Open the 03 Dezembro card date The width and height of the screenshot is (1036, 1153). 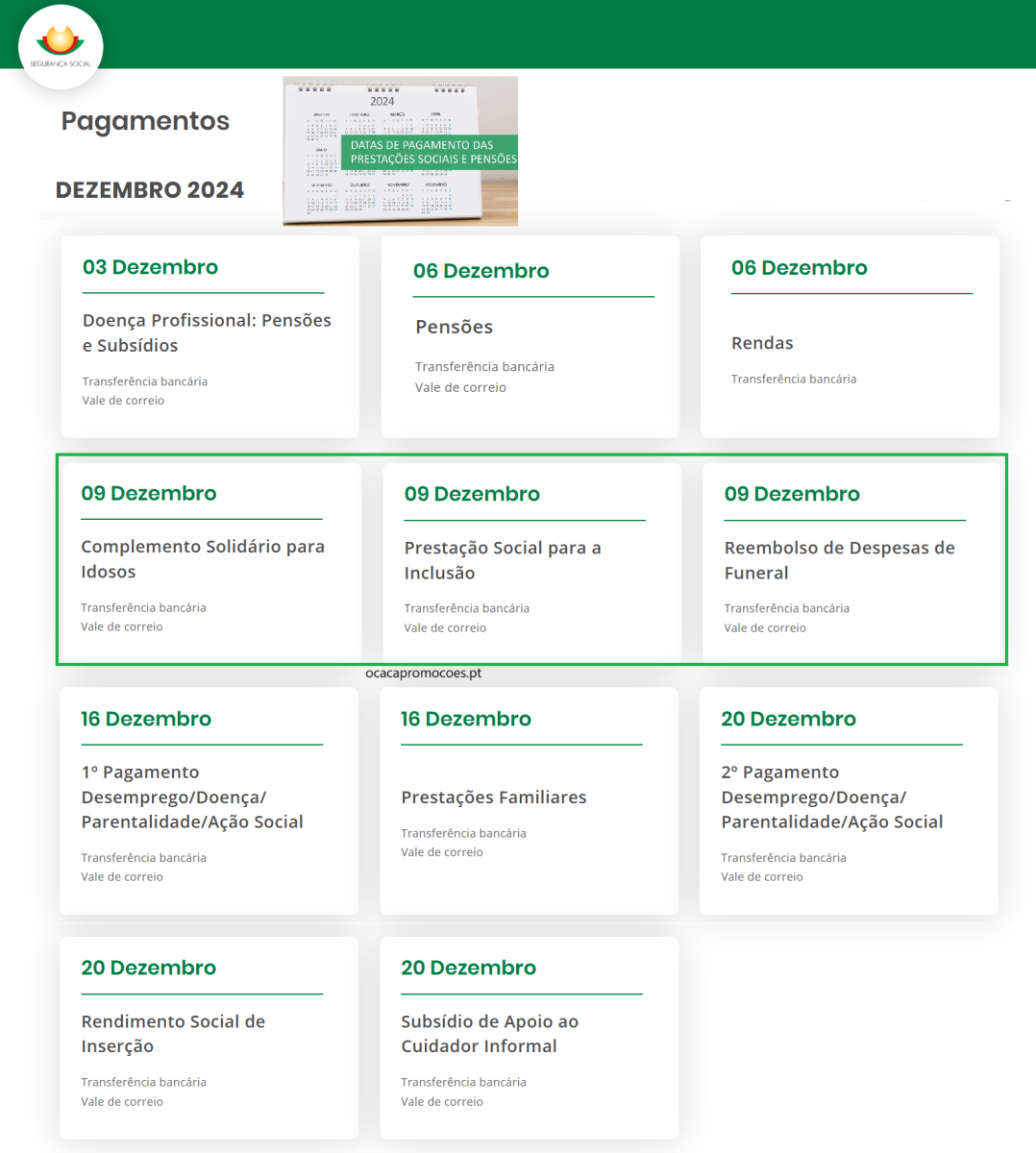tap(150, 267)
